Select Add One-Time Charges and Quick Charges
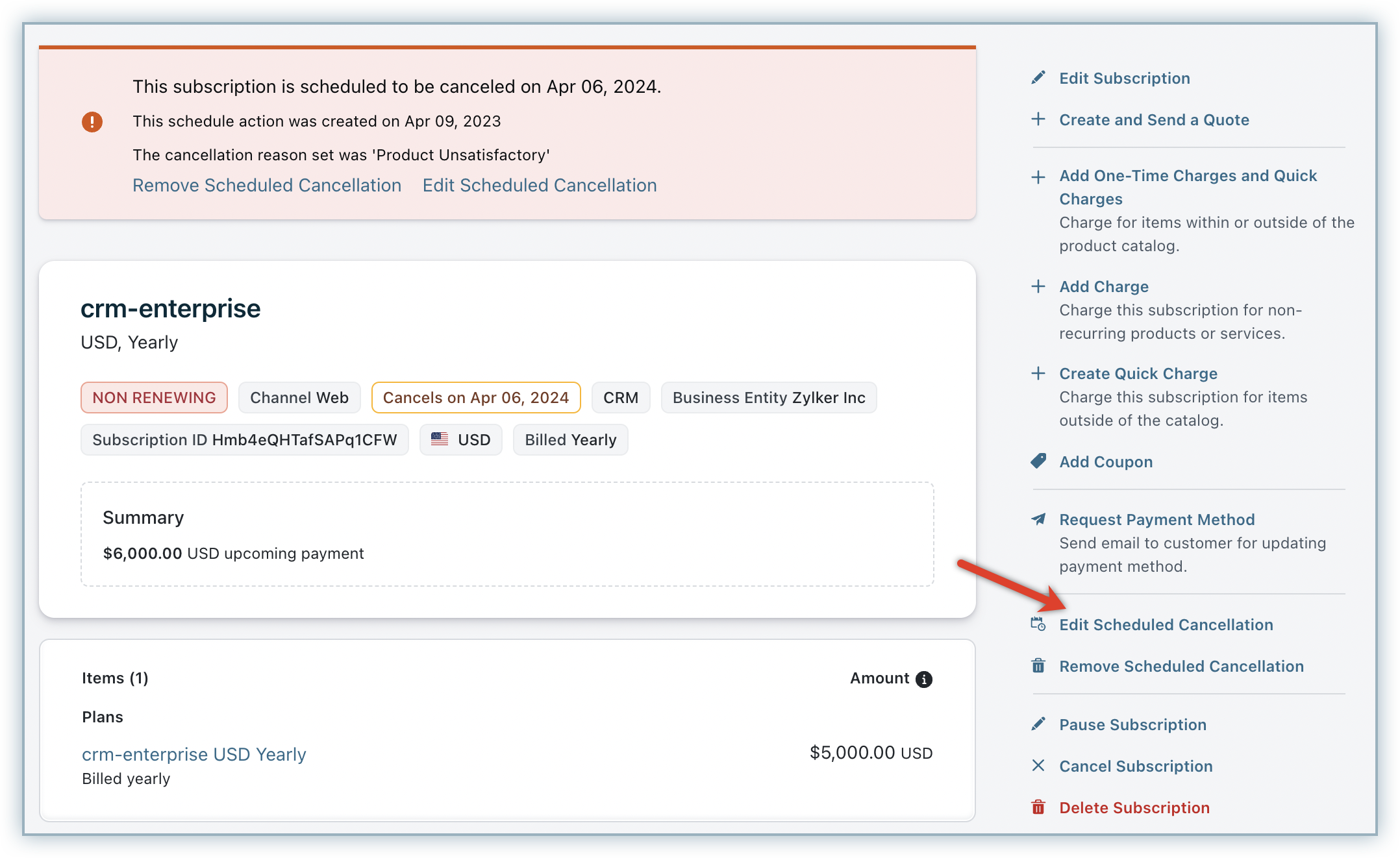Screen dimensions: 1400x858 click(x=1188, y=176)
